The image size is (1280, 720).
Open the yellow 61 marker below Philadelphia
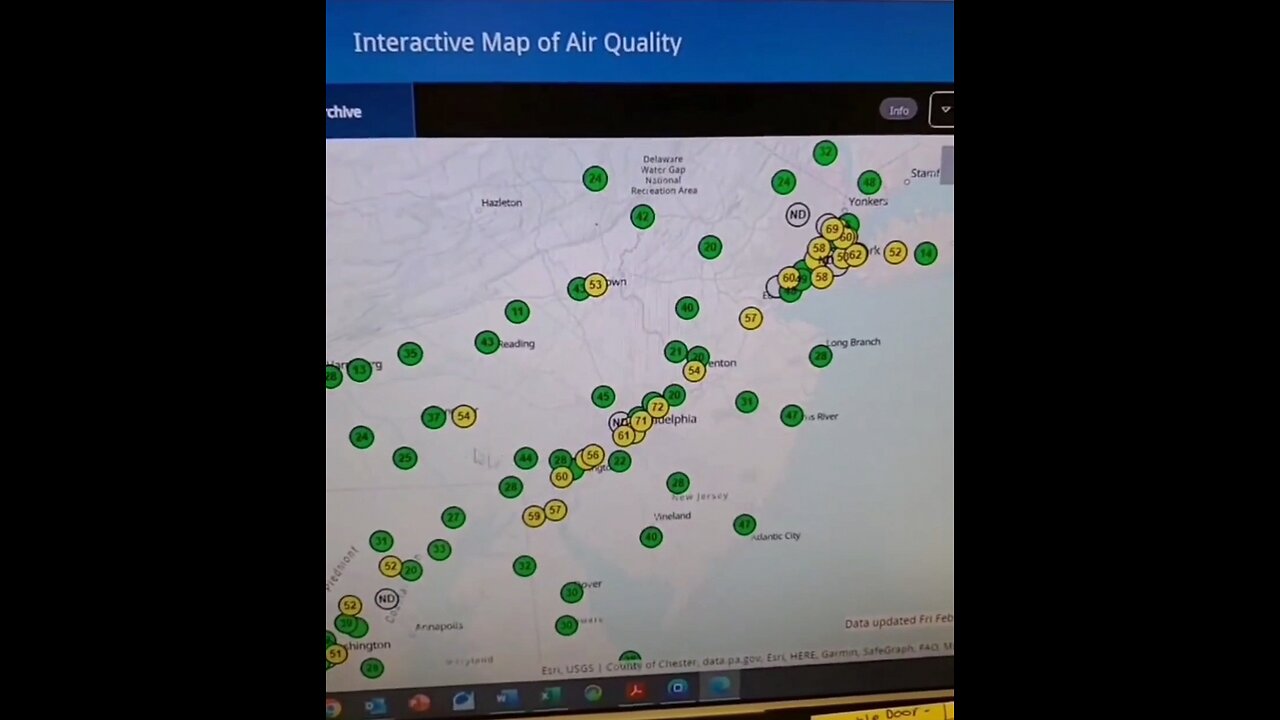[624, 436]
